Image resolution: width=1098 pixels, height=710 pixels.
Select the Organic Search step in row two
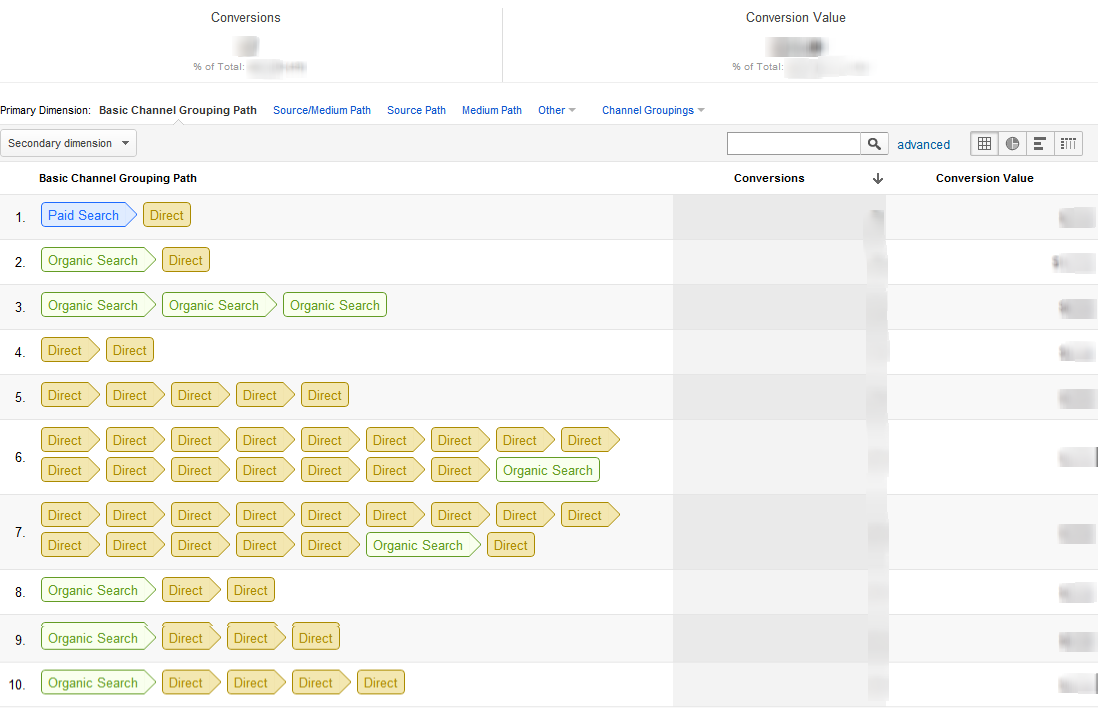(x=94, y=259)
